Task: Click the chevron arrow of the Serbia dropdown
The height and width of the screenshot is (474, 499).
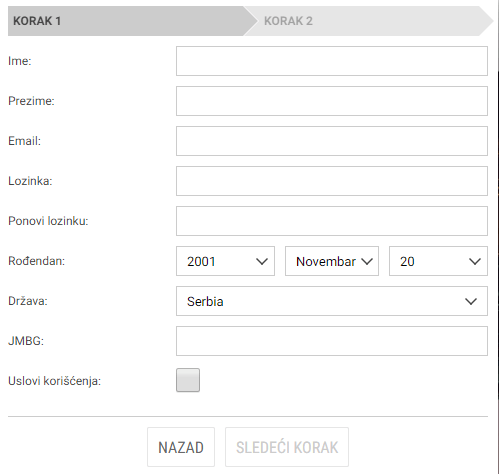Action: point(471,302)
